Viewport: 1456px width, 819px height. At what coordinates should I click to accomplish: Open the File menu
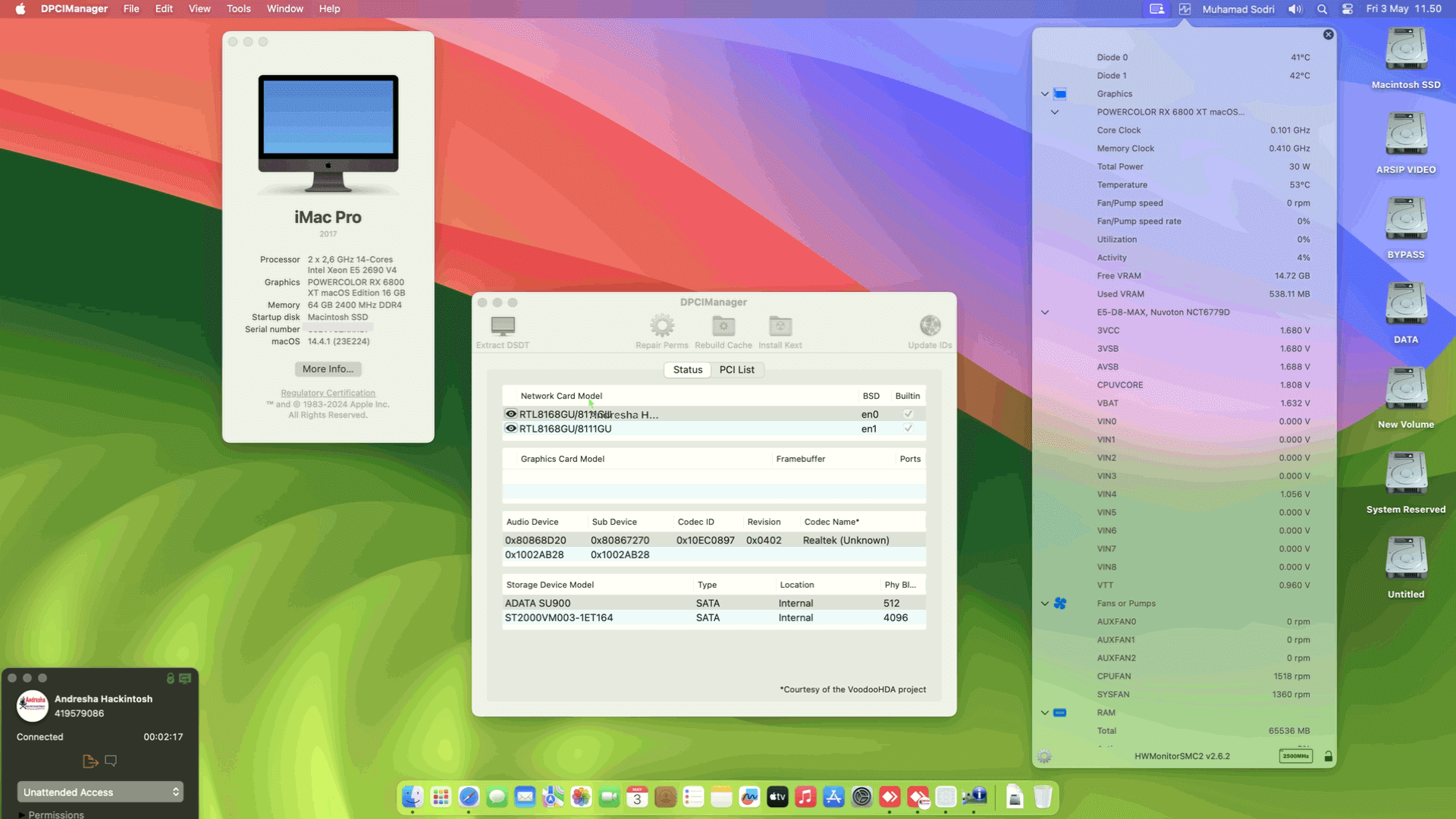pos(131,9)
